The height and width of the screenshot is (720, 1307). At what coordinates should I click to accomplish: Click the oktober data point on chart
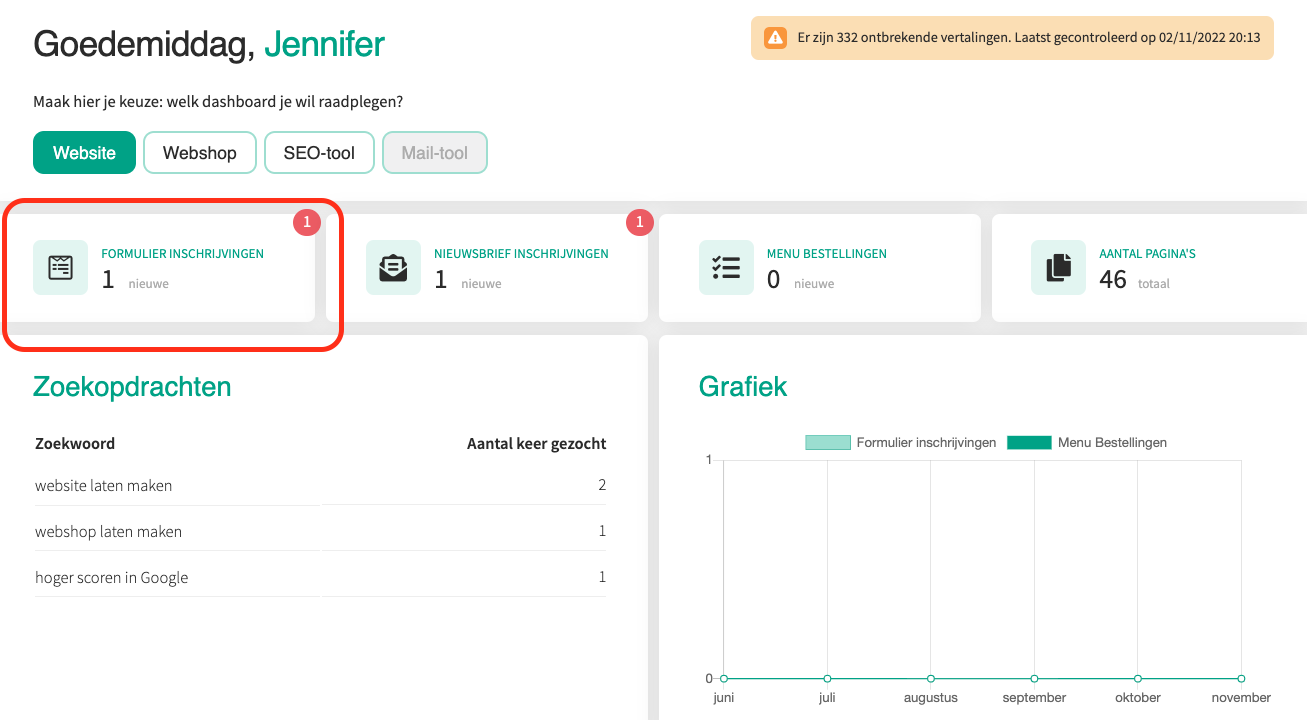coord(1138,679)
